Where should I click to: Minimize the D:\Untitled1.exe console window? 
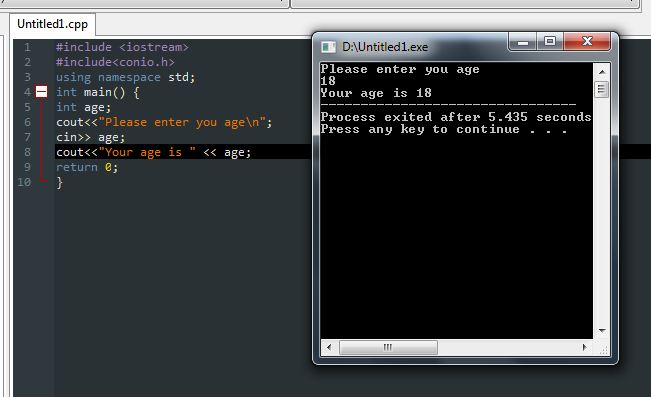tap(523, 42)
